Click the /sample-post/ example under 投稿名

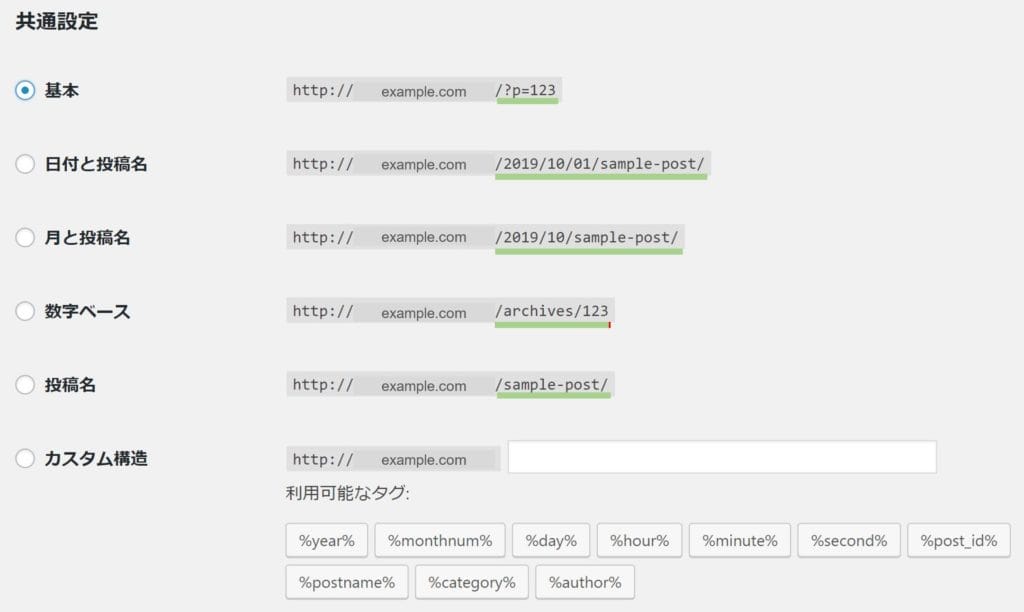pyautogui.click(x=553, y=385)
